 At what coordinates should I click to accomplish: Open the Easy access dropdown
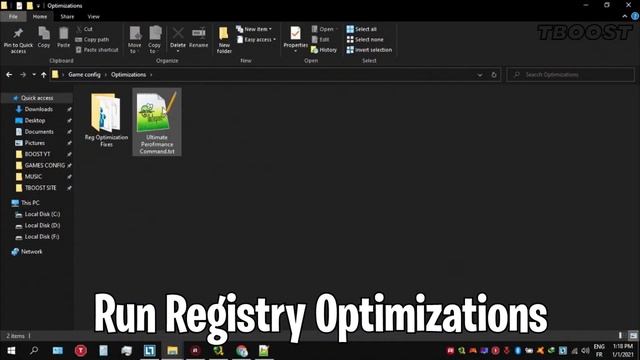coord(256,40)
